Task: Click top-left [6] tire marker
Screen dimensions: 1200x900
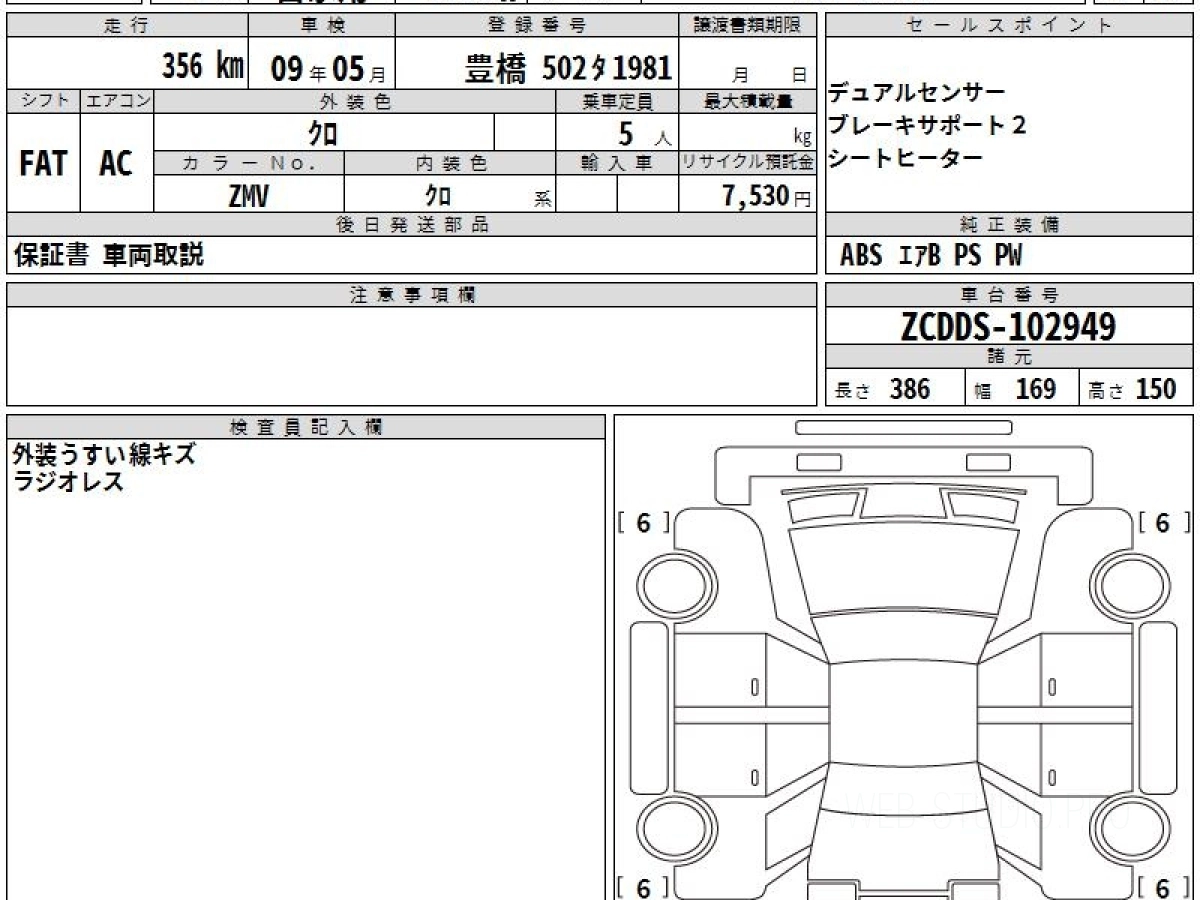Action: (x=643, y=523)
